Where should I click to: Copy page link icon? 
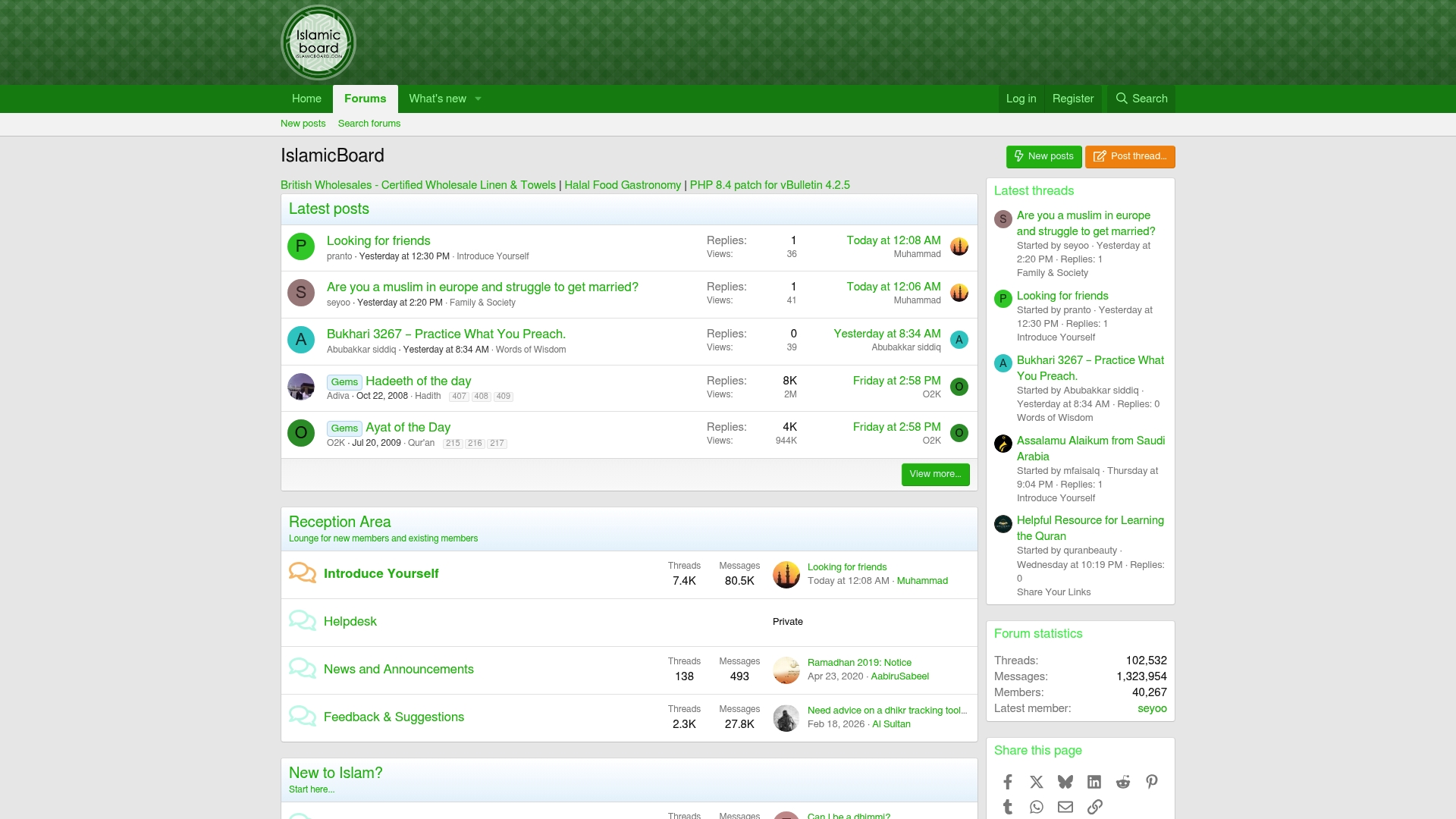(x=1094, y=807)
